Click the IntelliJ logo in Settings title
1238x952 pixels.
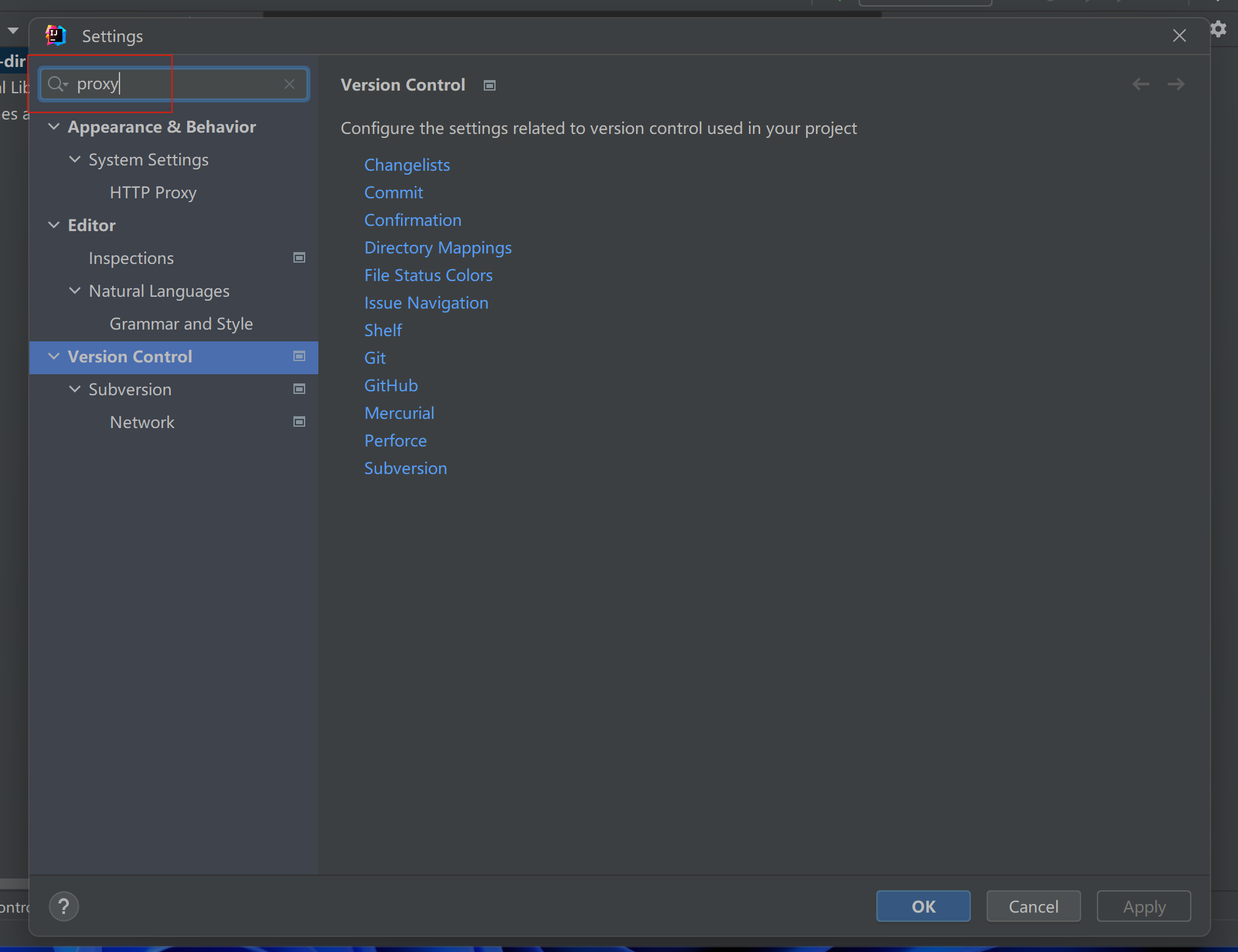coord(56,35)
